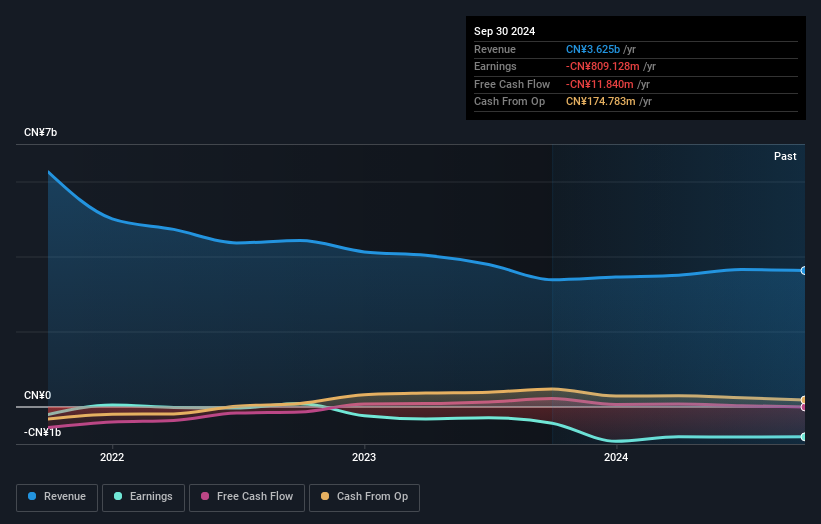Select the Cash From Op endpoint marker
821x524 pixels.
(804, 400)
